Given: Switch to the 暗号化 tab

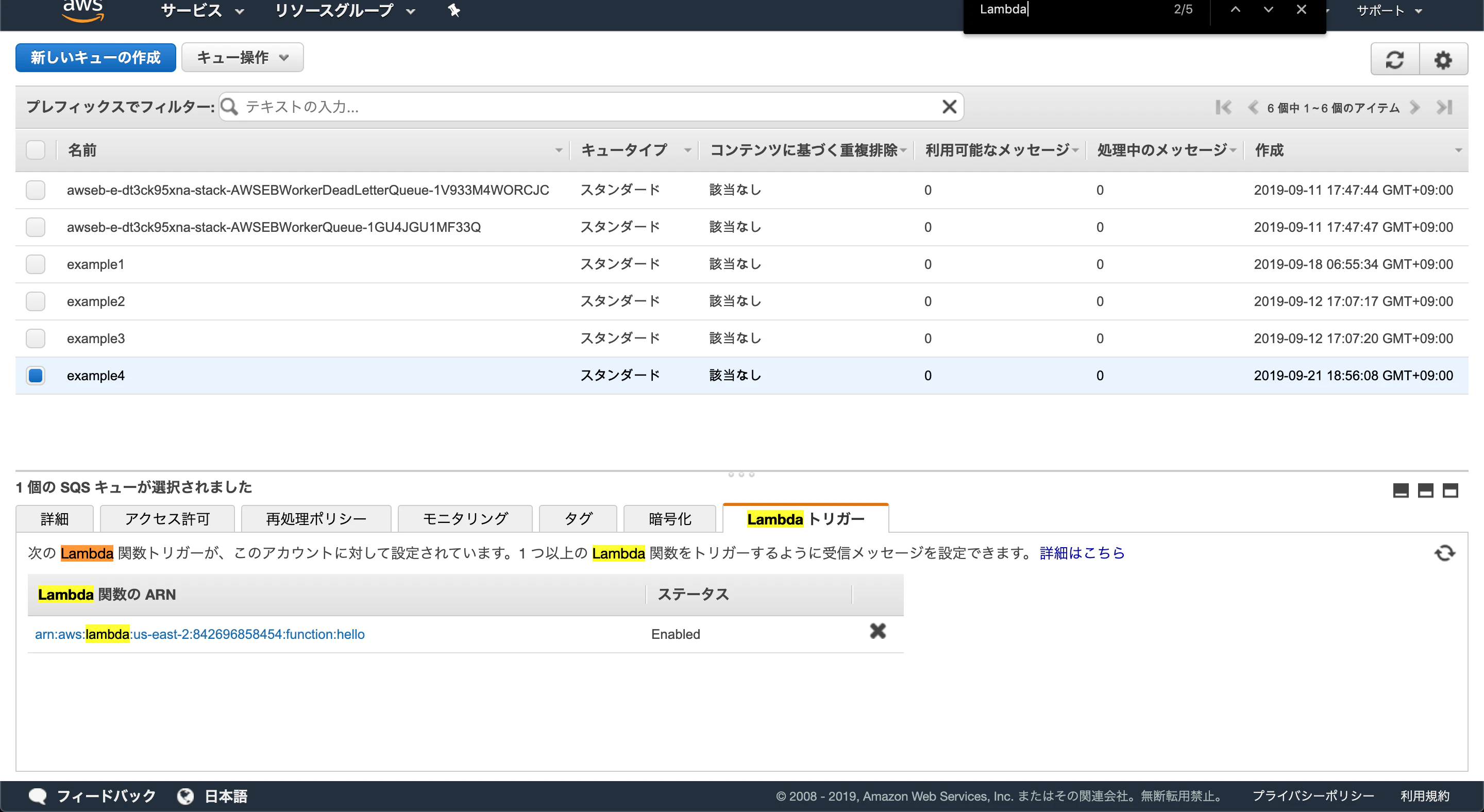Looking at the screenshot, I should tap(669, 519).
